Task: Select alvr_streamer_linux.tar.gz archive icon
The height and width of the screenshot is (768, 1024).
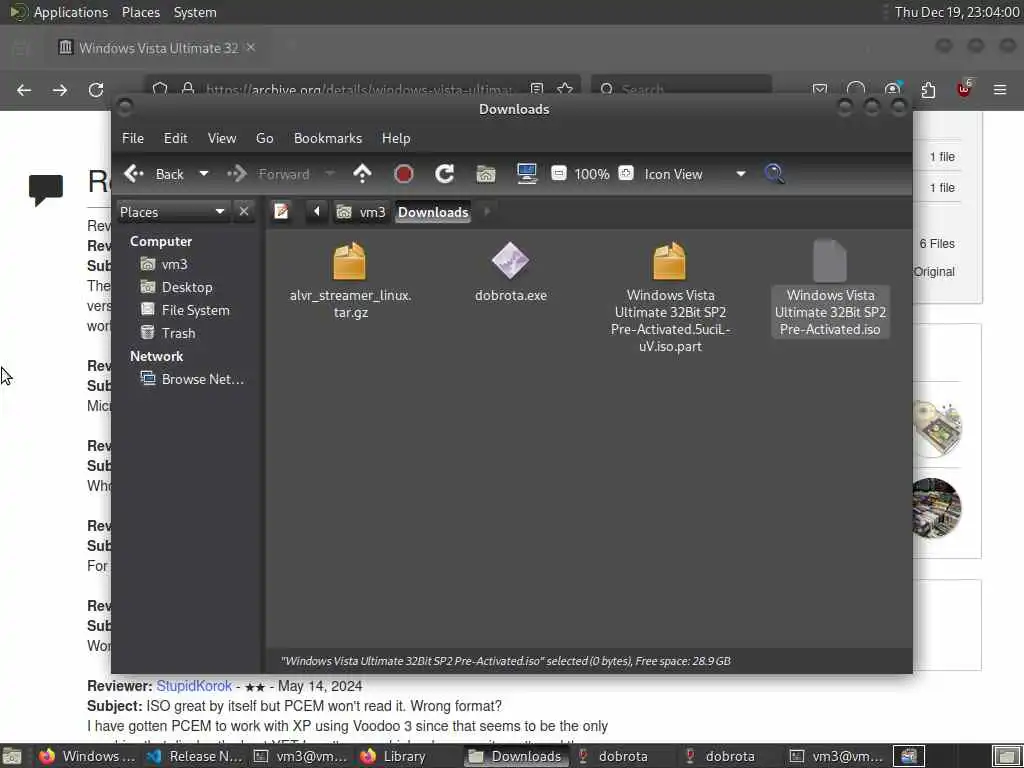Action: pyautogui.click(x=349, y=261)
